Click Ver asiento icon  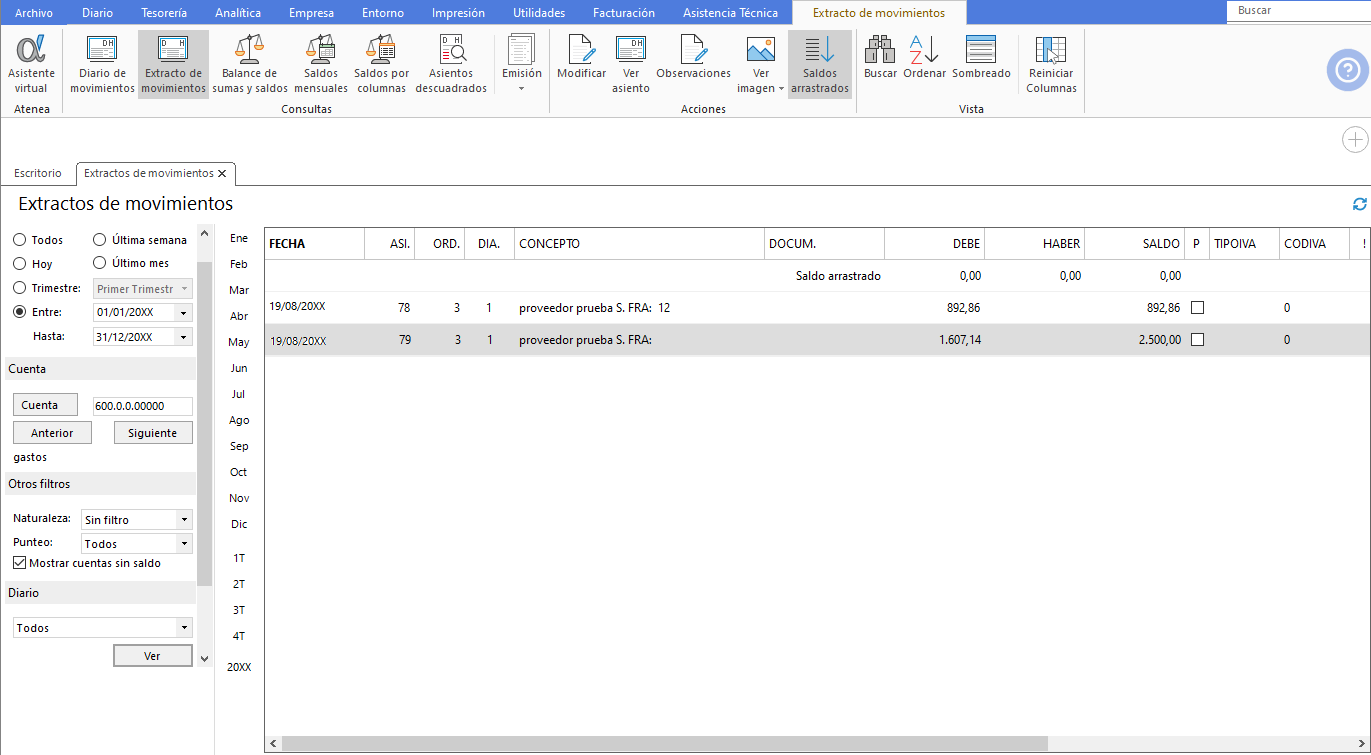631,64
